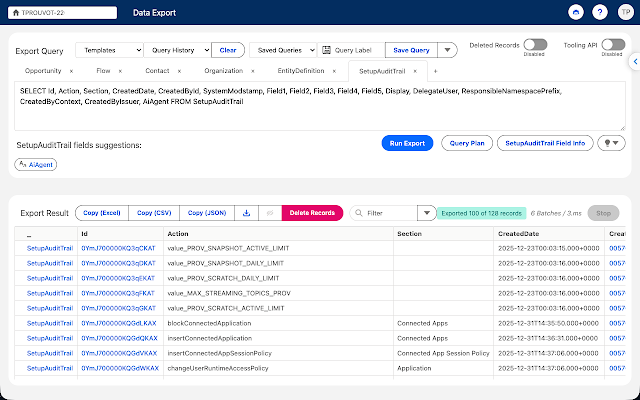Click the Action column header
640x400 pixels.
tap(278, 234)
